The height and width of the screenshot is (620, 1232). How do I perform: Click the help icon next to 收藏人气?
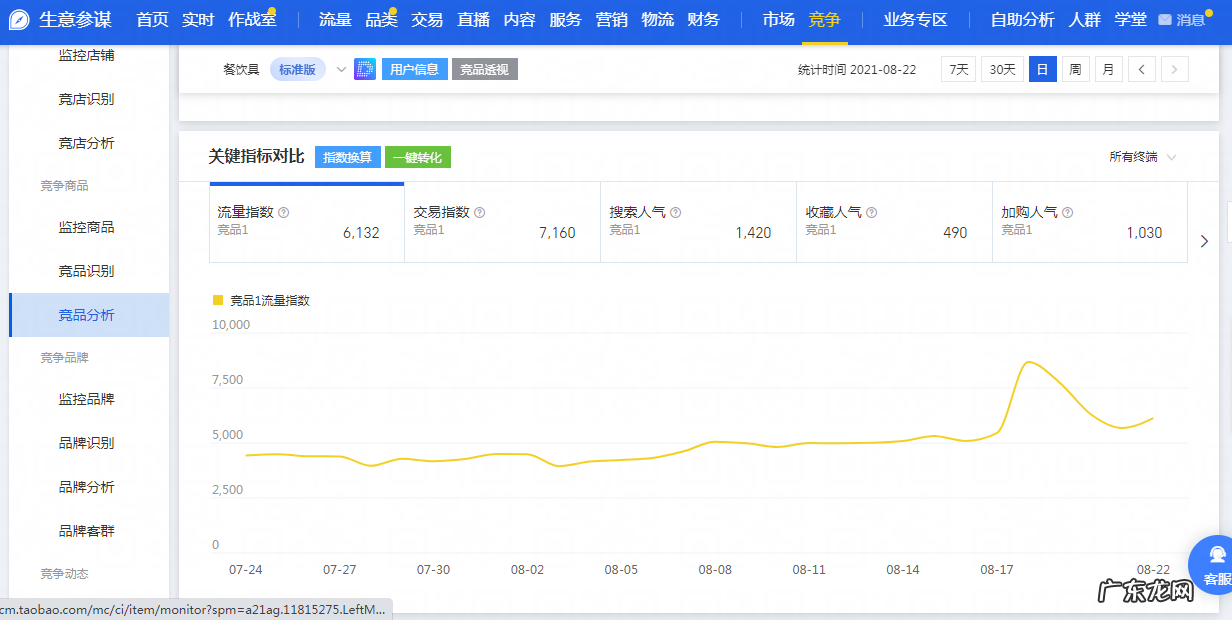(872, 212)
